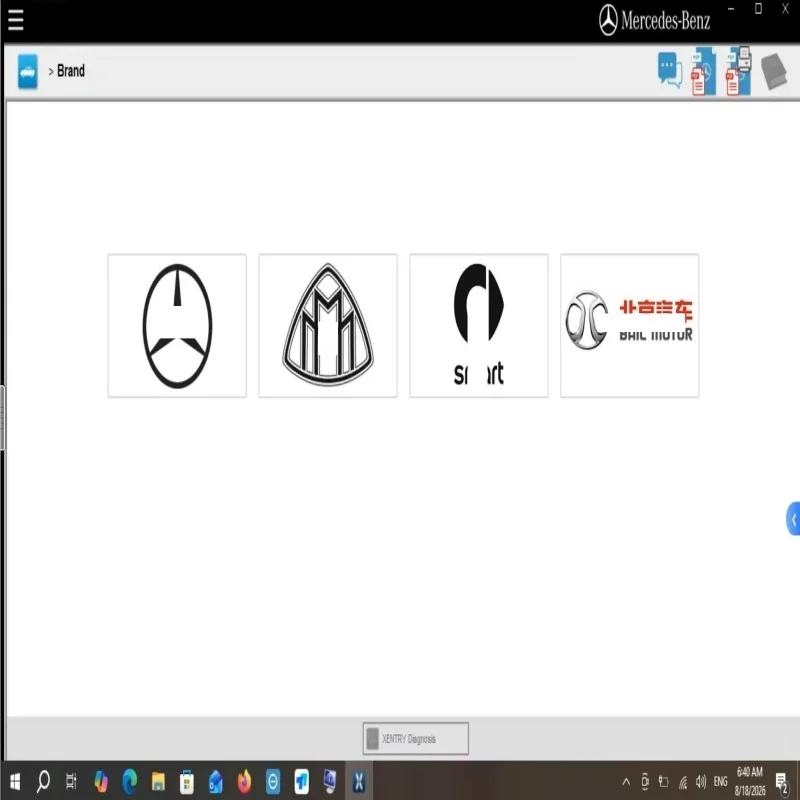Open the taskbar volume control

tap(701, 781)
